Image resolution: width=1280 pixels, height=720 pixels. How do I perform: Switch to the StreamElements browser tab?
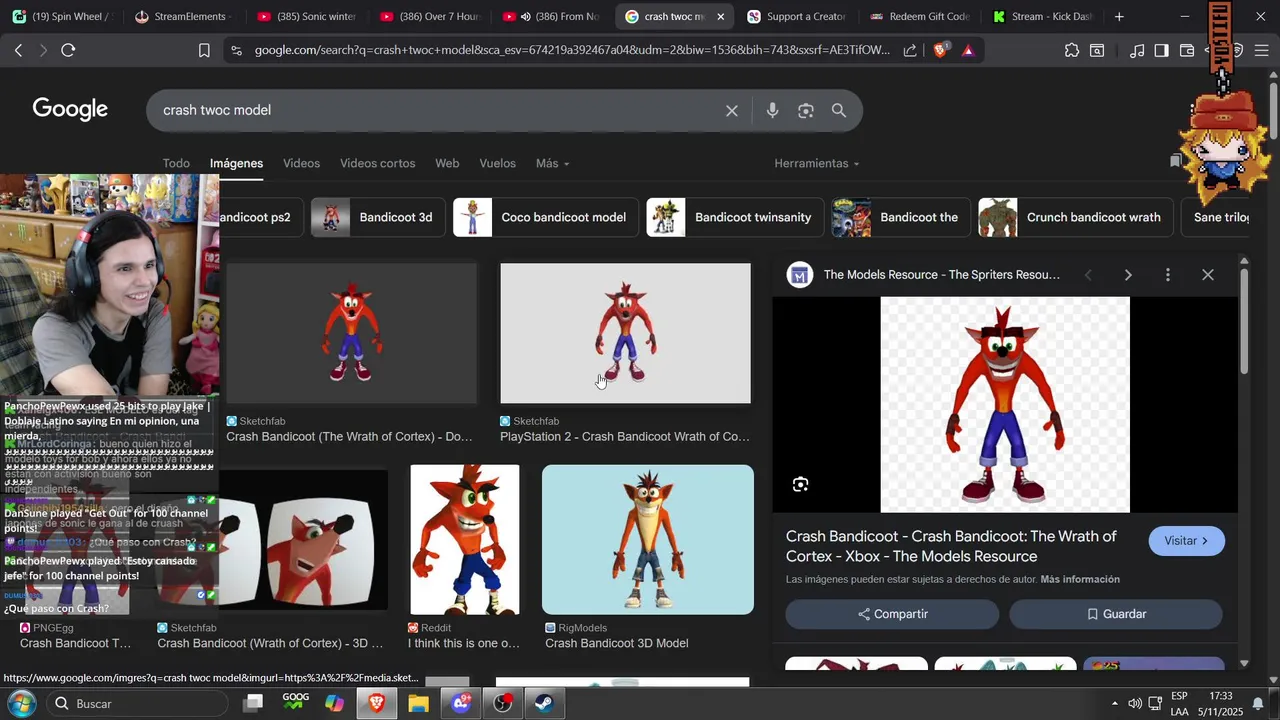click(x=182, y=16)
